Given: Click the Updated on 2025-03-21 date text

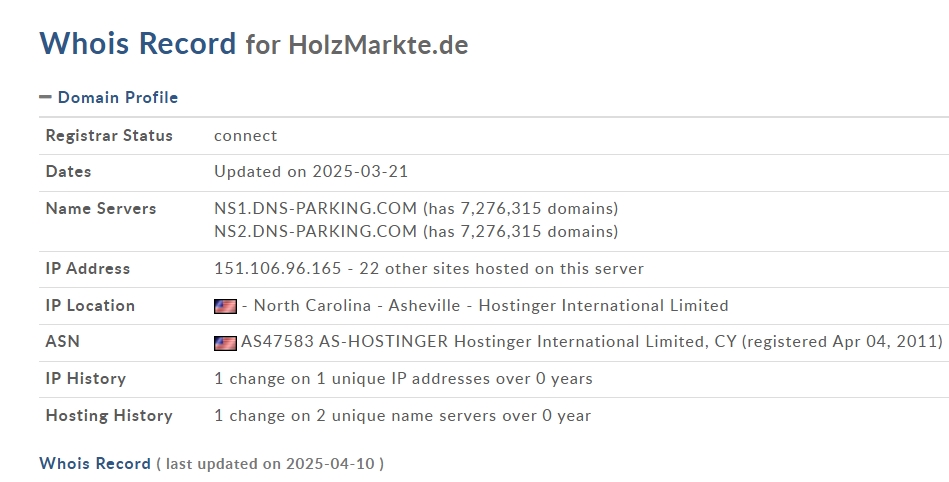Looking at the screenshot, I should click(x=311, y=171).
